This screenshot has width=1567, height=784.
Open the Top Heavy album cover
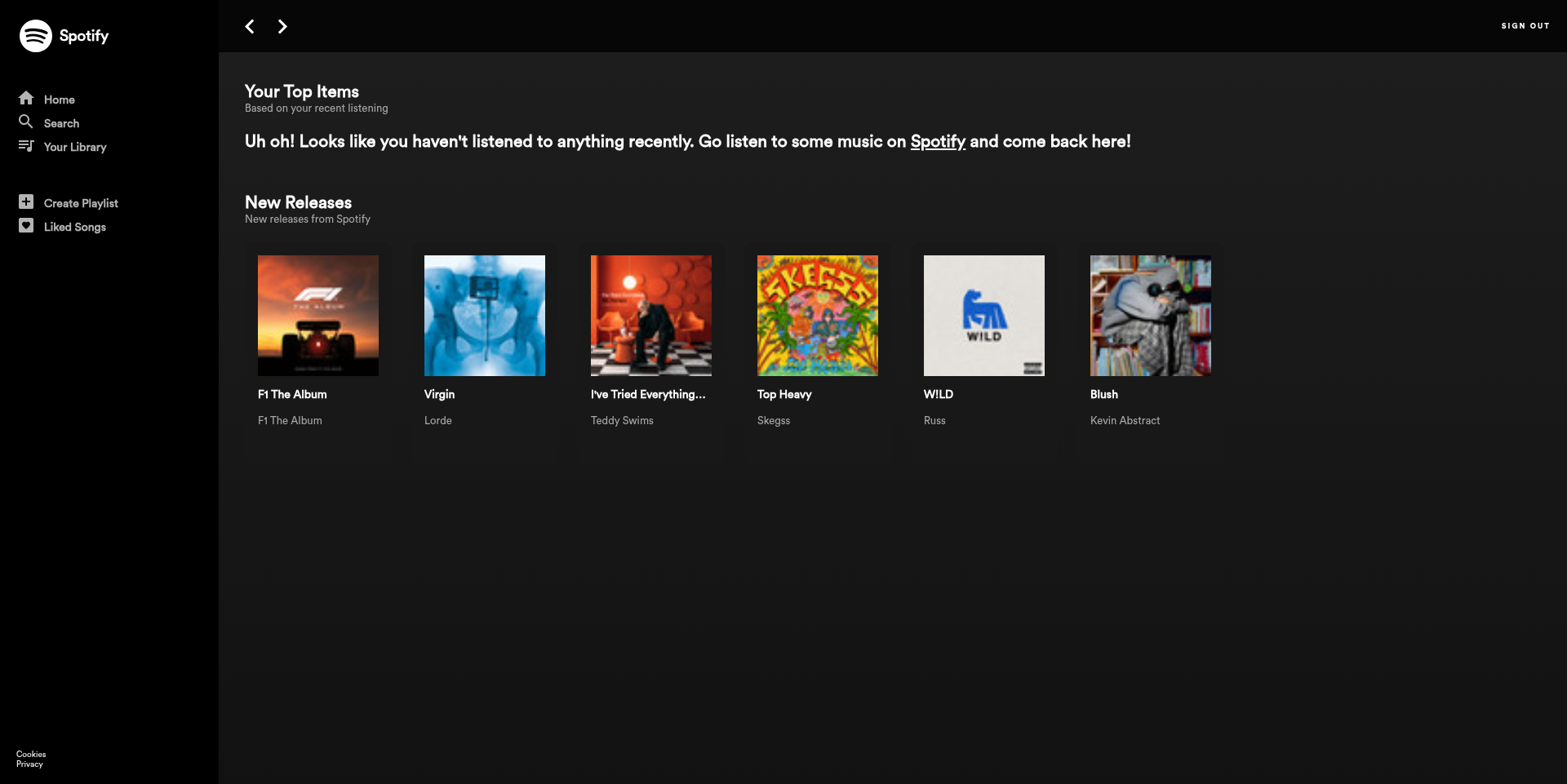[818, 316]
